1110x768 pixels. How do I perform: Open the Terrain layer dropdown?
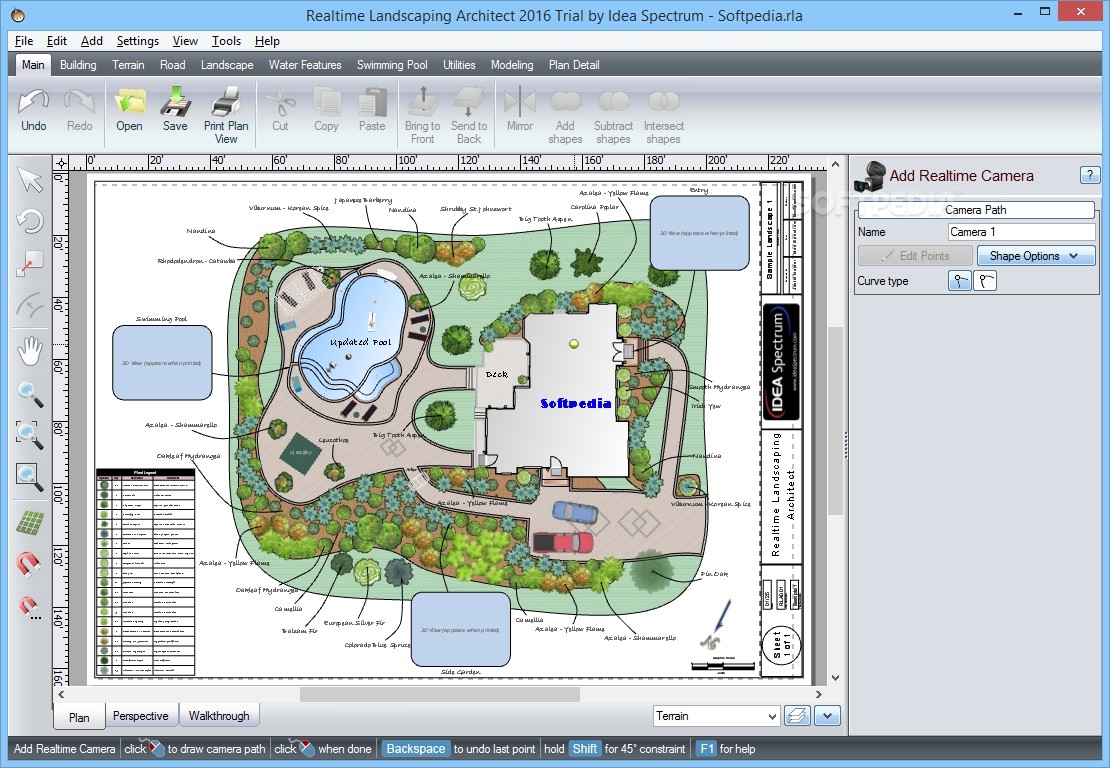coord(716,716)
